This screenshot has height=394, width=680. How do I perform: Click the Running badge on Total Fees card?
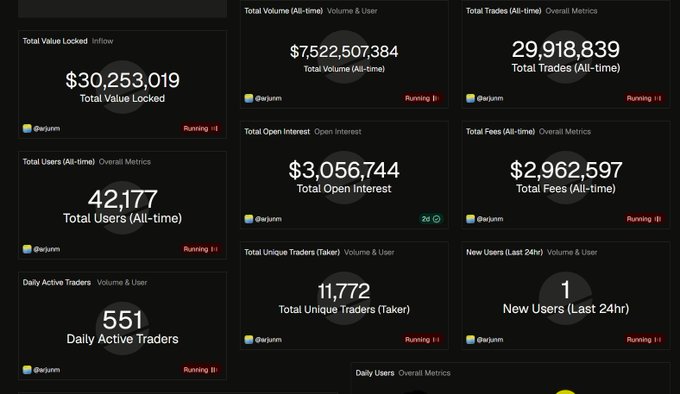644,219
